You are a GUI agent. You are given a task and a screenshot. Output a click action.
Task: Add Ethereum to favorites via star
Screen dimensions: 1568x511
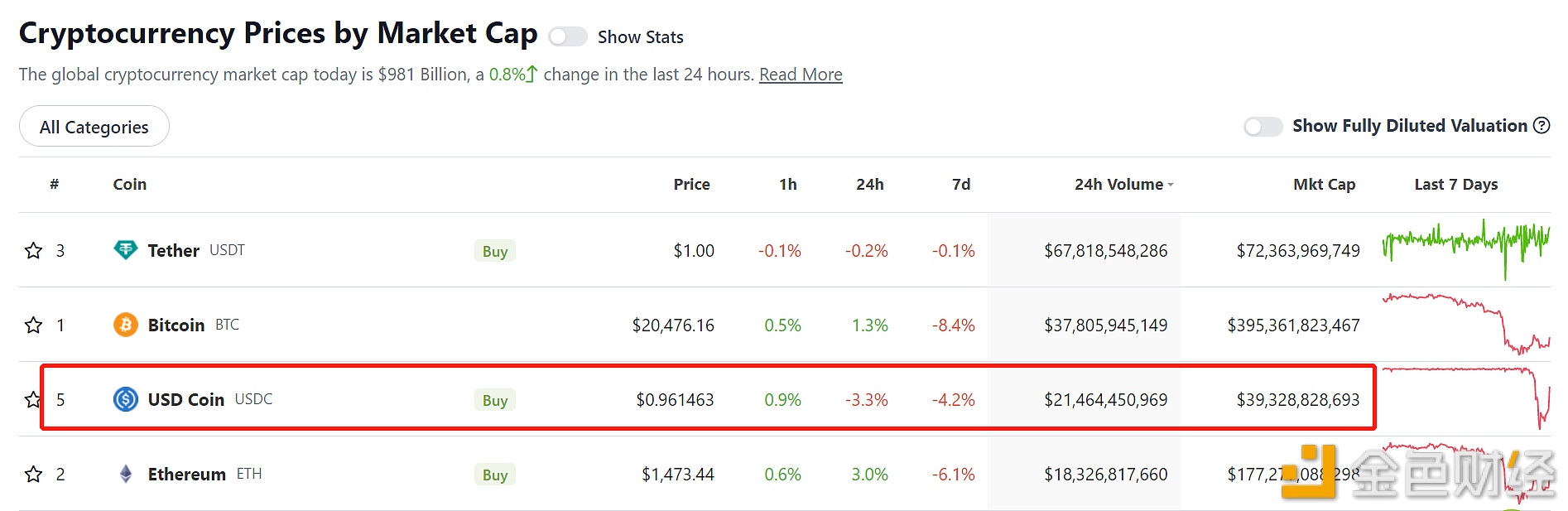(x=33, y=474)
